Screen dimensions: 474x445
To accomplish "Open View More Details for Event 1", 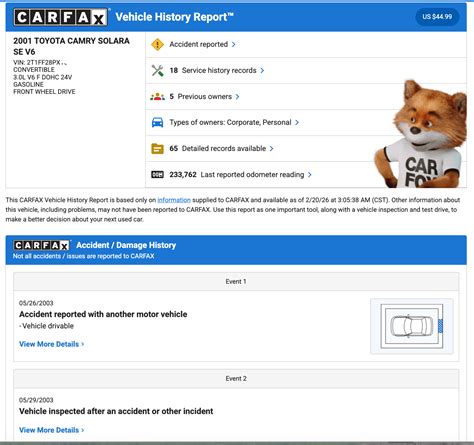I will pyautogui.click(x=52, y=344).
